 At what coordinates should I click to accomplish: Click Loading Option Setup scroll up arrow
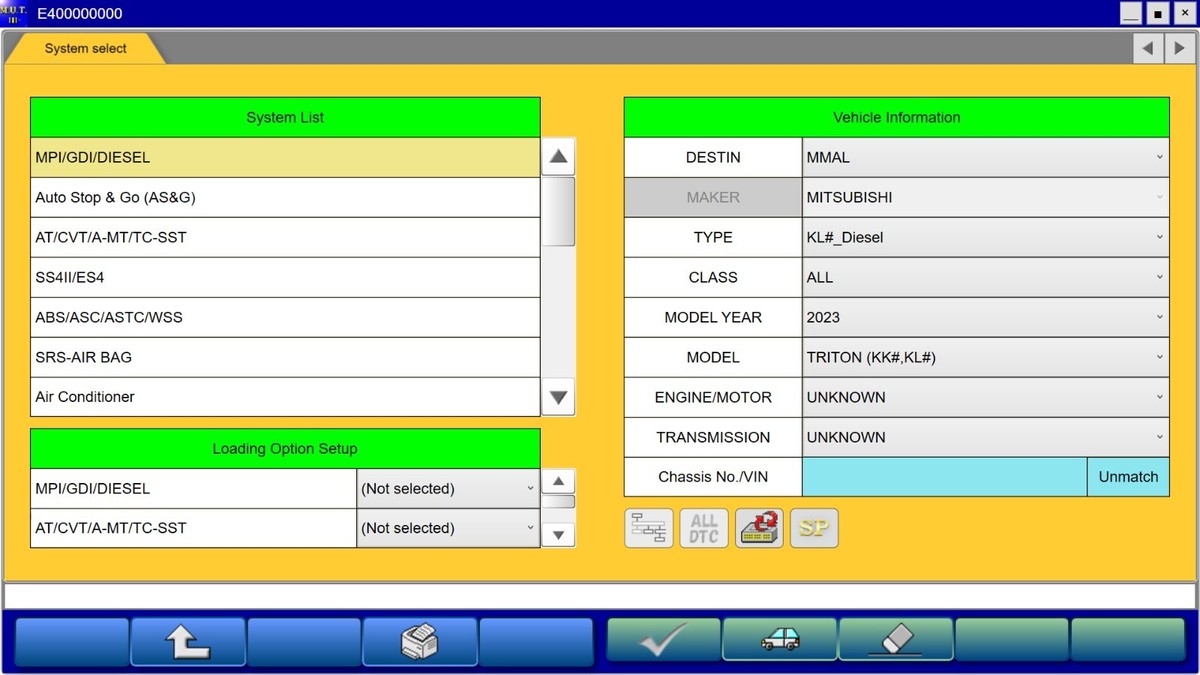(x=559, y=482)
